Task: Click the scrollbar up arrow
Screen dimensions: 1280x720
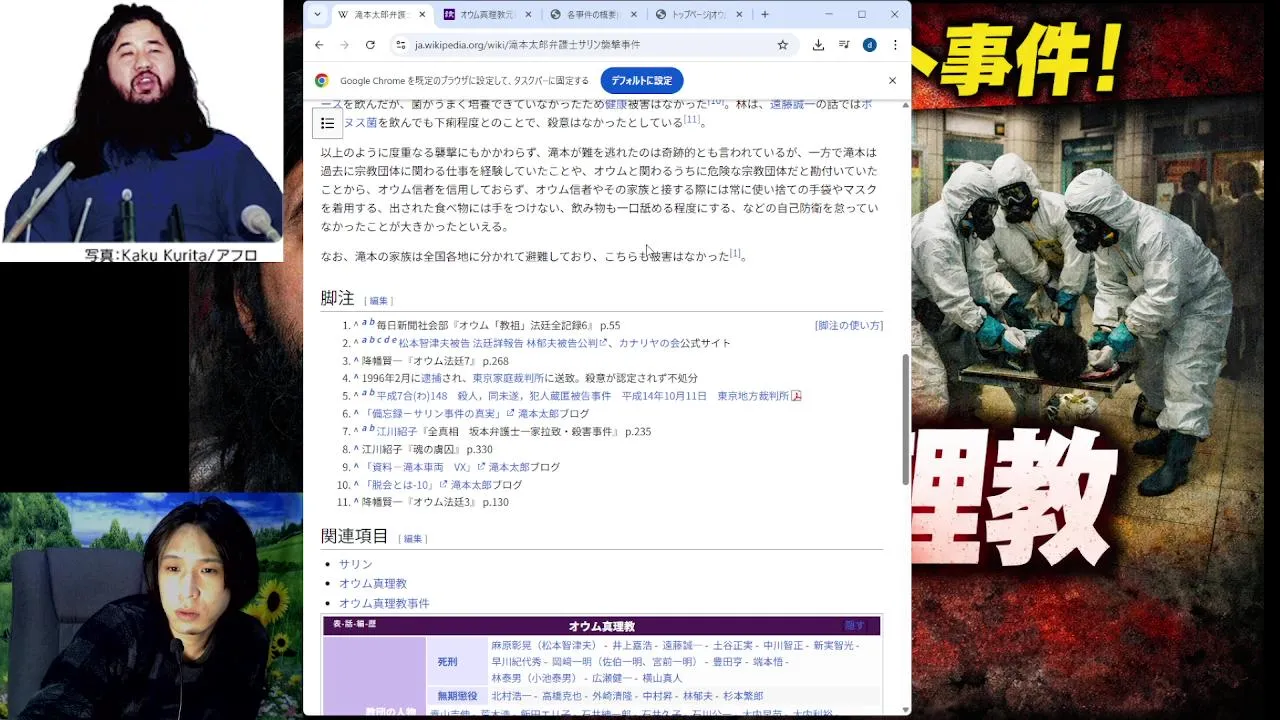Action: 906,105
